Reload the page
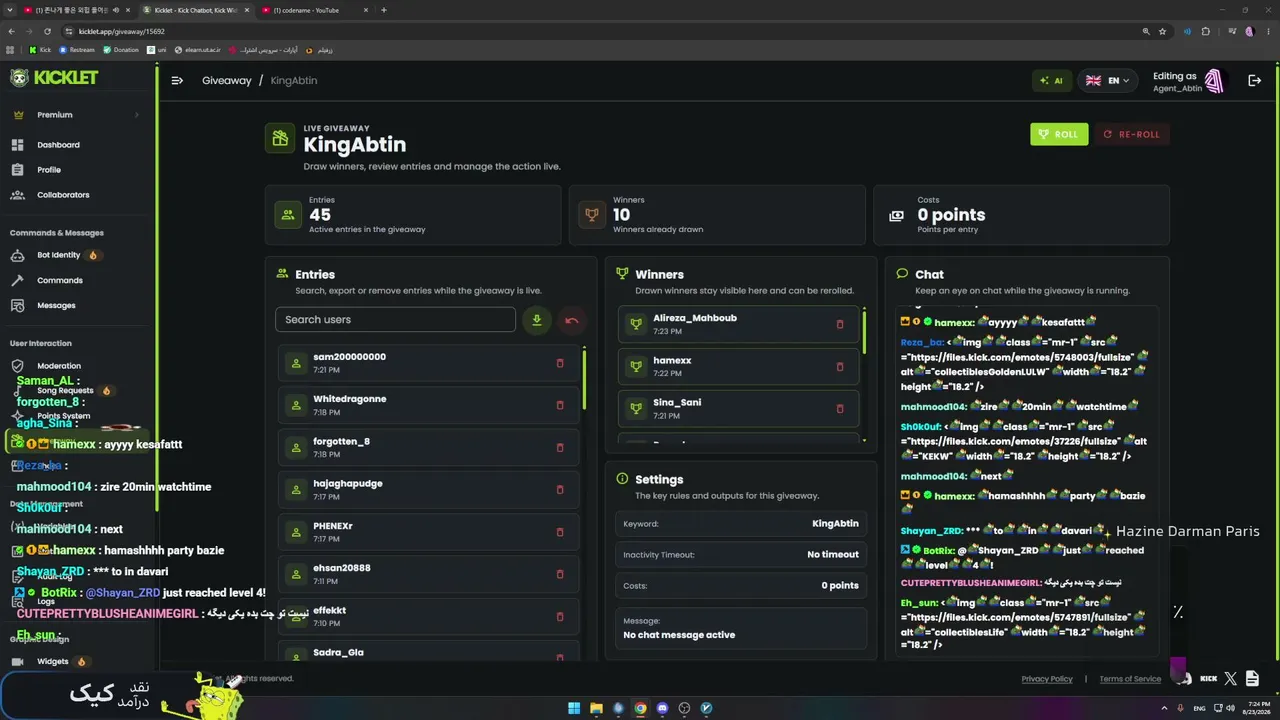Image resolution: width=1280 pixels, height=720 pixels. point(47,31)
